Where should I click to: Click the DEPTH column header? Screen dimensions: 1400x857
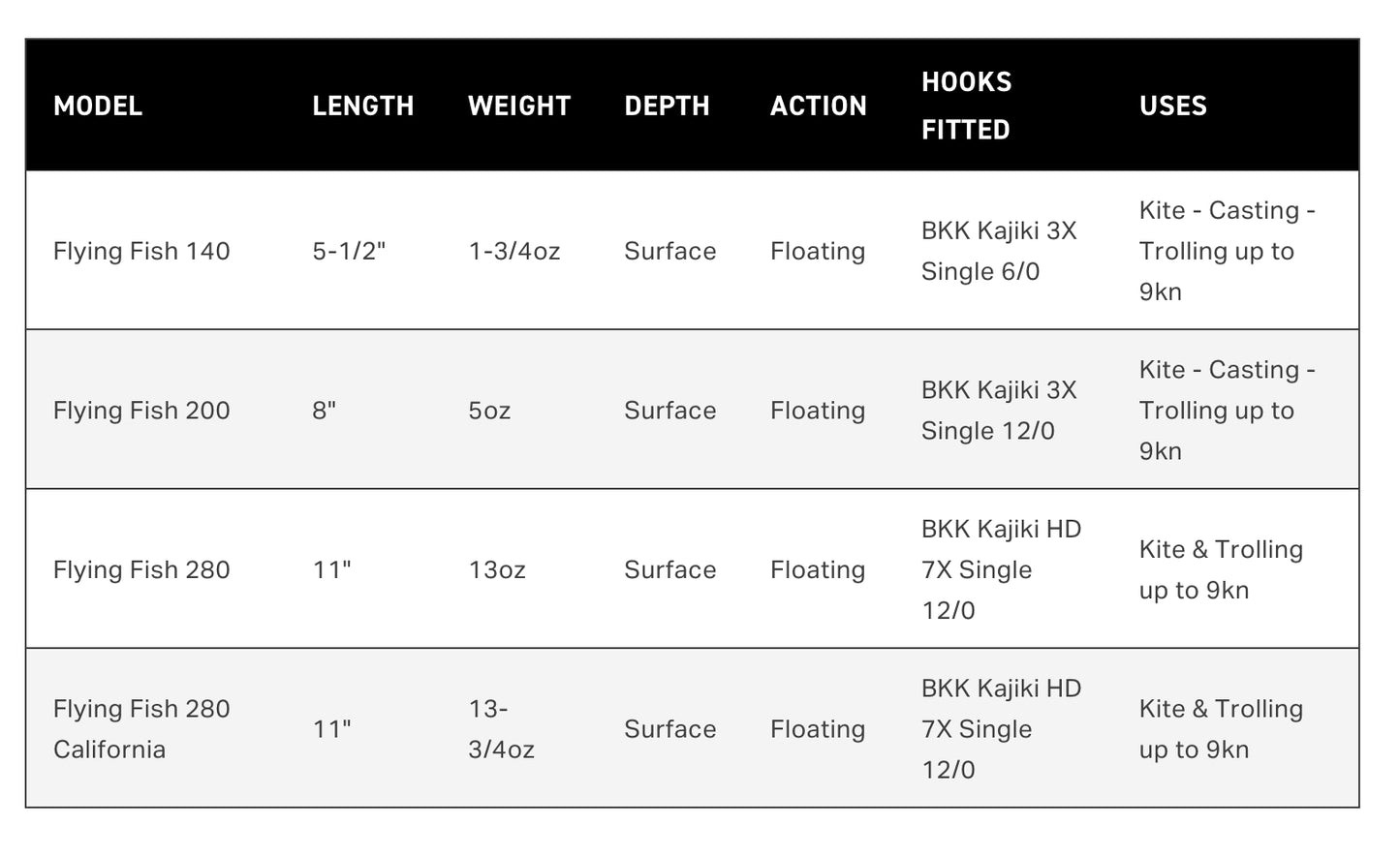(667, 106)
